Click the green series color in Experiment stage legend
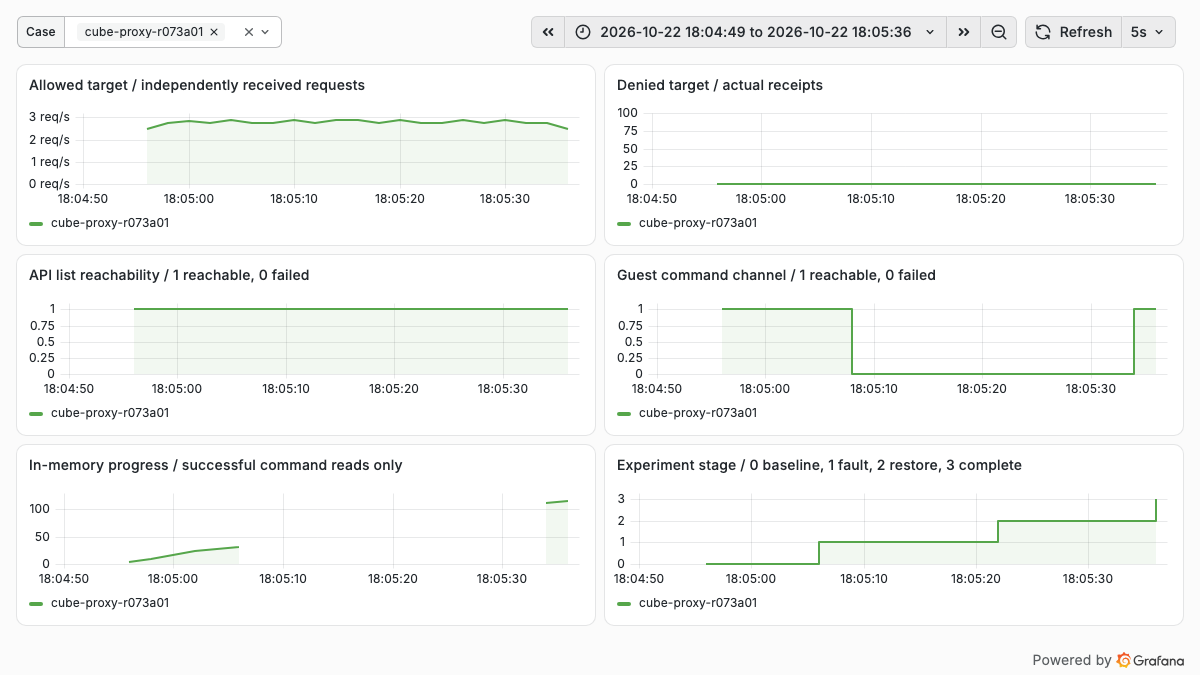The height and width of the screenshot is (675, 1200). (625, 603)
